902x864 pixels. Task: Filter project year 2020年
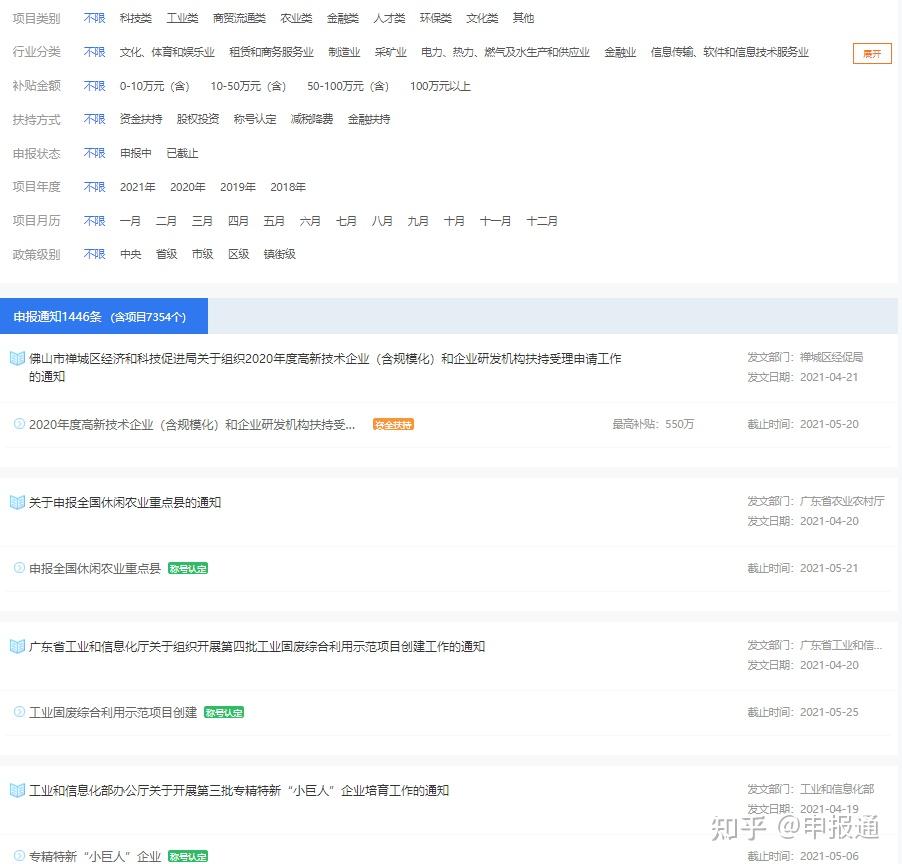click(x=188, y=187)
